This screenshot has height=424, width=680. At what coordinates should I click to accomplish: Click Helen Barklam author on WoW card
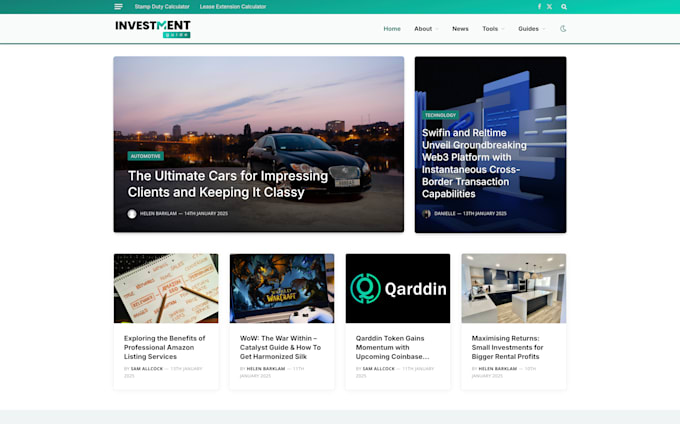(266, 369)
